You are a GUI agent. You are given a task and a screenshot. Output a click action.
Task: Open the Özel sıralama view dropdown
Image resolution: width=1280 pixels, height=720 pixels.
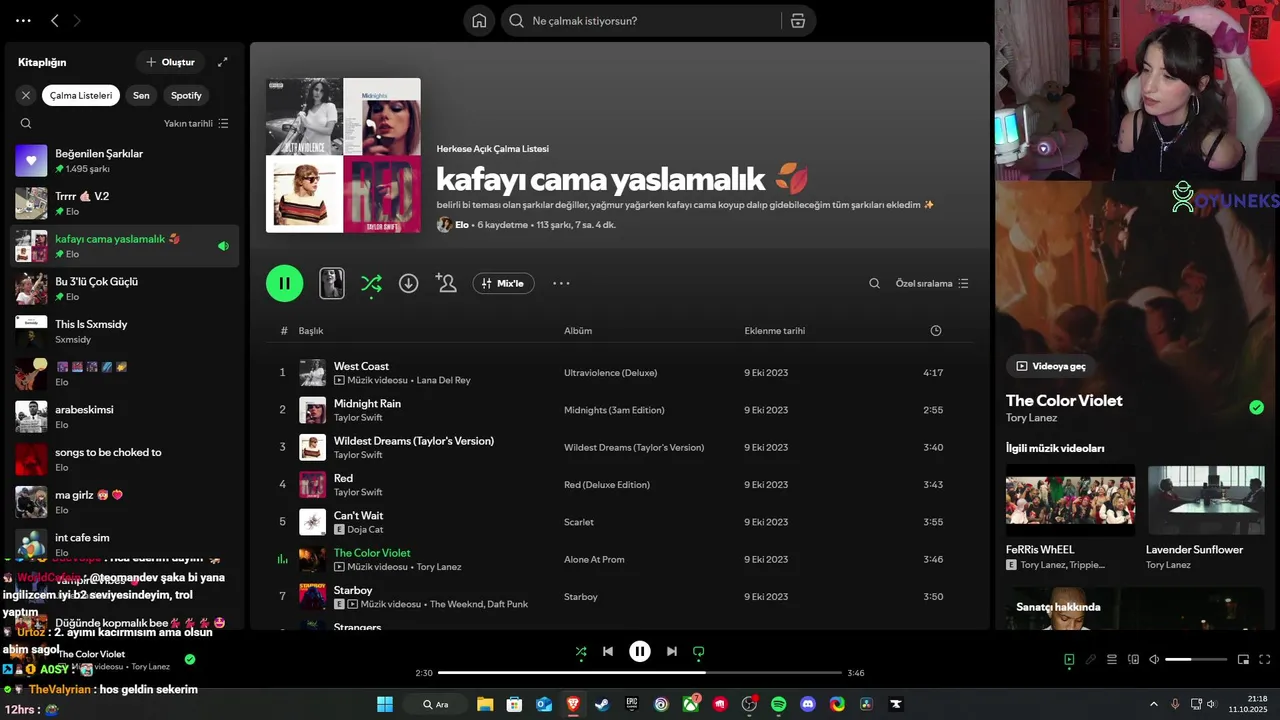(x=932, y=283)
